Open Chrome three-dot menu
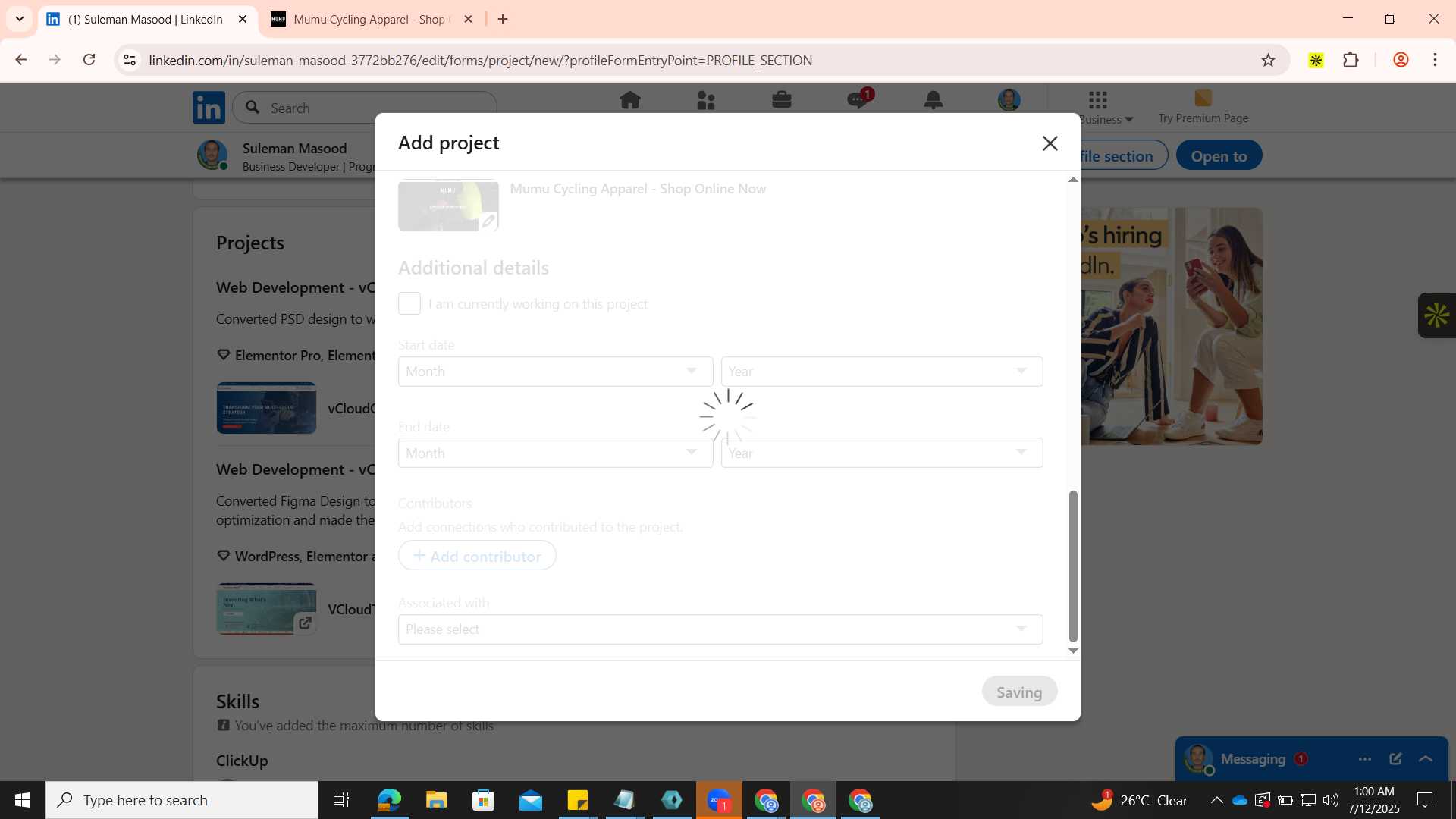 [1435, 60]
